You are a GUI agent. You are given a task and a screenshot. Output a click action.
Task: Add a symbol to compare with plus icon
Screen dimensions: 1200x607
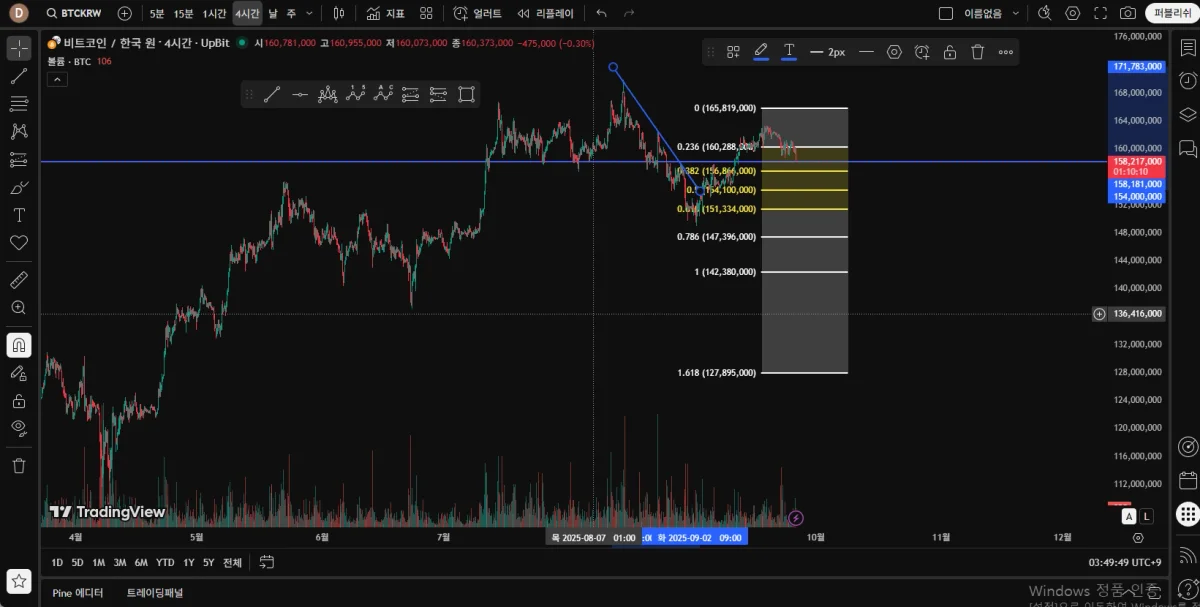coord(124,13)
